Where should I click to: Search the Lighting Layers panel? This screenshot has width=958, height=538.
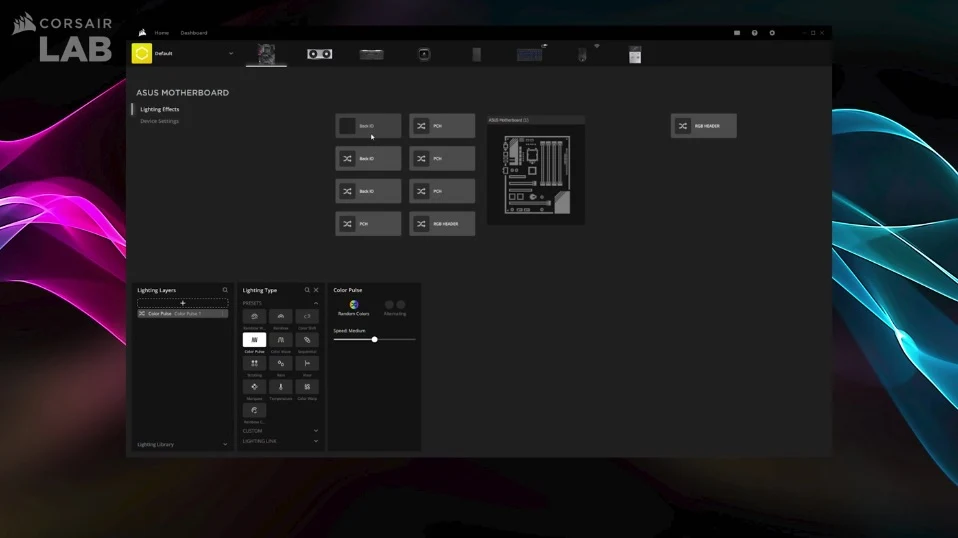[x=225, y=290]
